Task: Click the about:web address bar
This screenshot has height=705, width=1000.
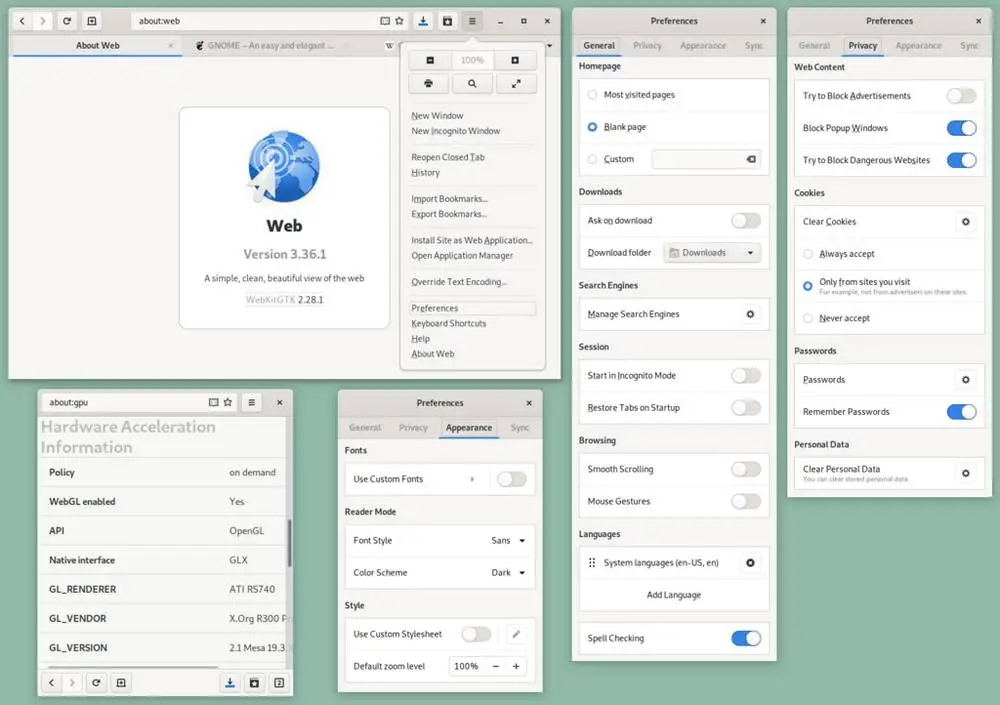Action: pyautogui.click(x=270, y=21)
